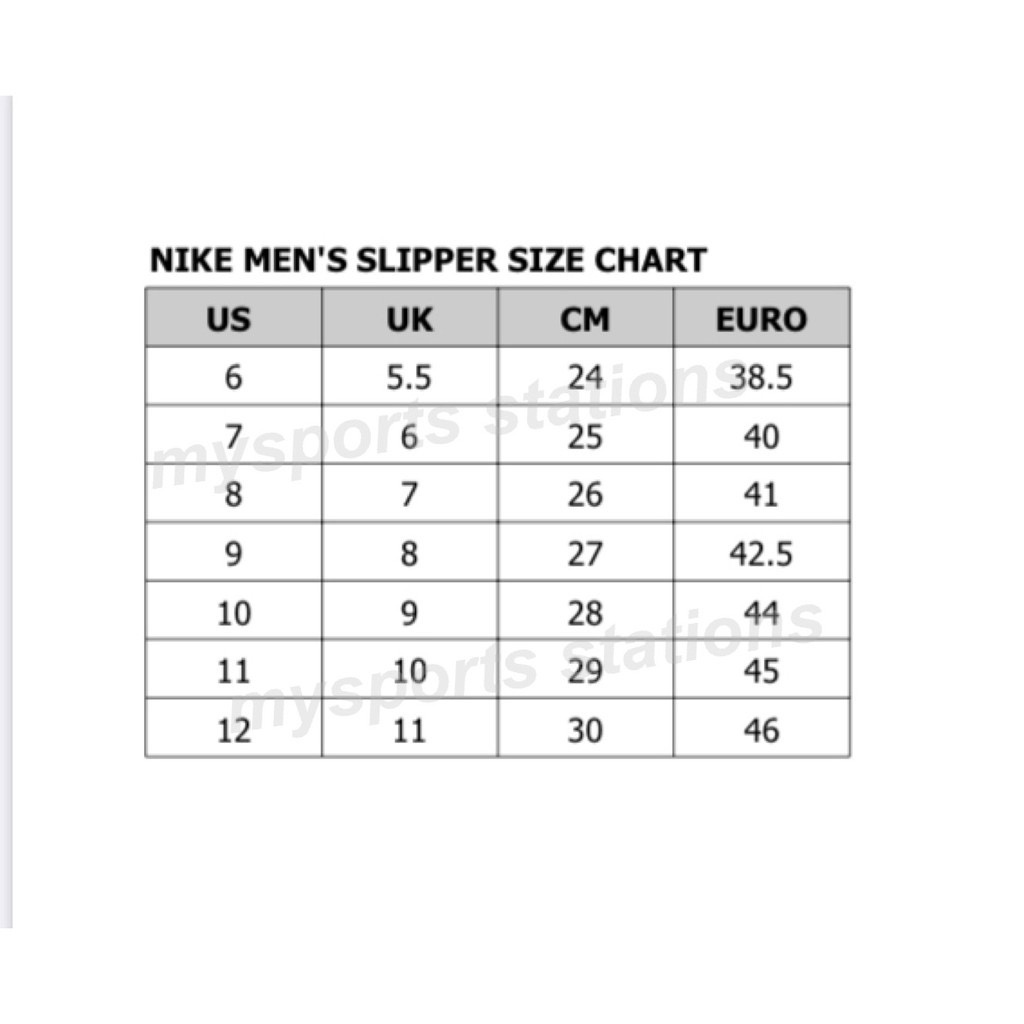Image resolution: width=1024 pixels, height=1024 pixels.
Task: Click the EURO column header
Action: 761,319
